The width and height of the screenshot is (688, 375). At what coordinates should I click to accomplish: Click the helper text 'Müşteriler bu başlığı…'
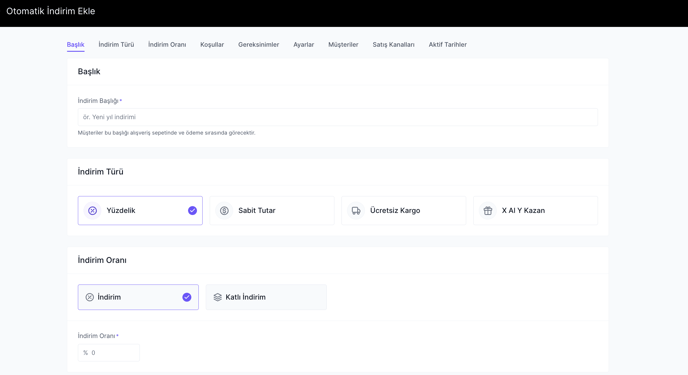coord(166,132)
